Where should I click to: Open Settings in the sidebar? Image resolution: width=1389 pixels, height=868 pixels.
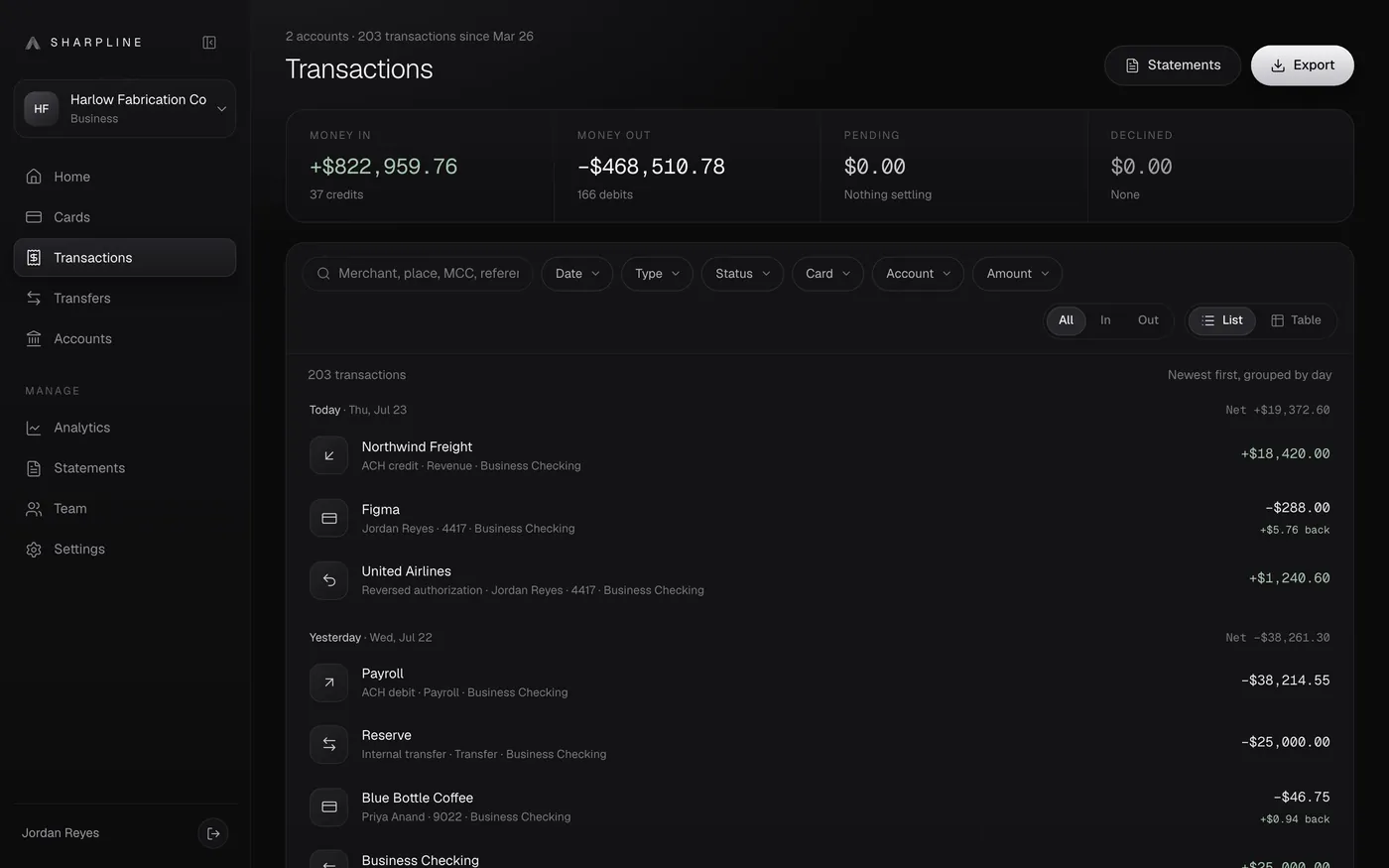(x=125, y=550)
